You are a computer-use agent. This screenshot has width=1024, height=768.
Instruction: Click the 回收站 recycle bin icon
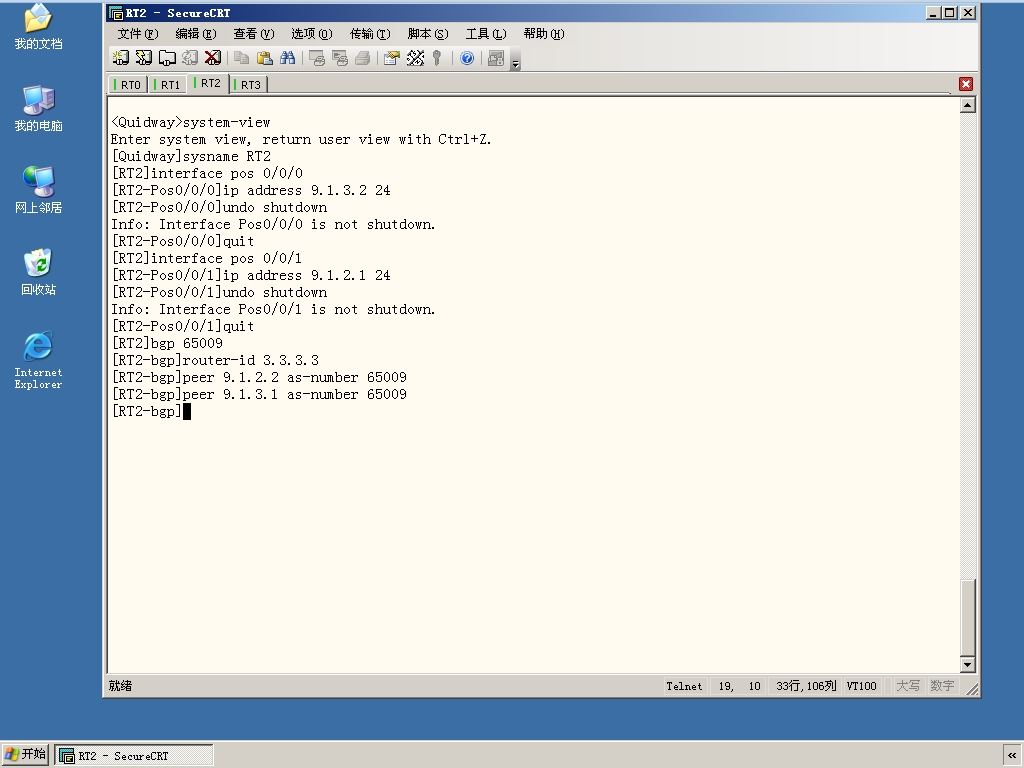click(39, 272)
